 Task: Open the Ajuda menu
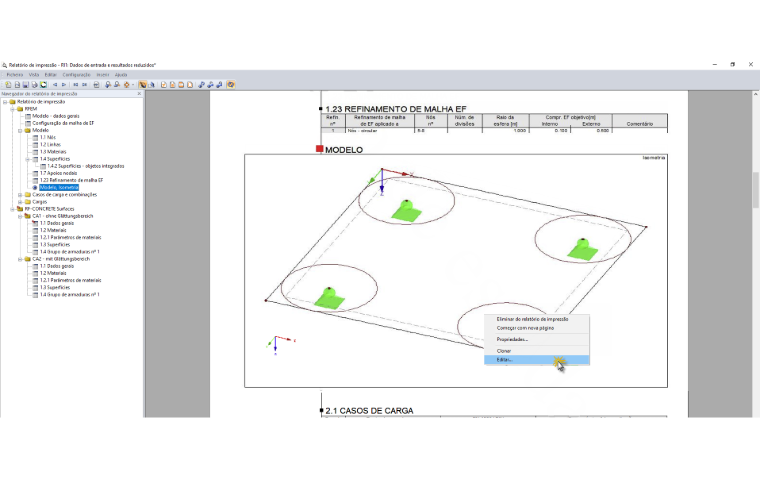[x=121, y=75]
